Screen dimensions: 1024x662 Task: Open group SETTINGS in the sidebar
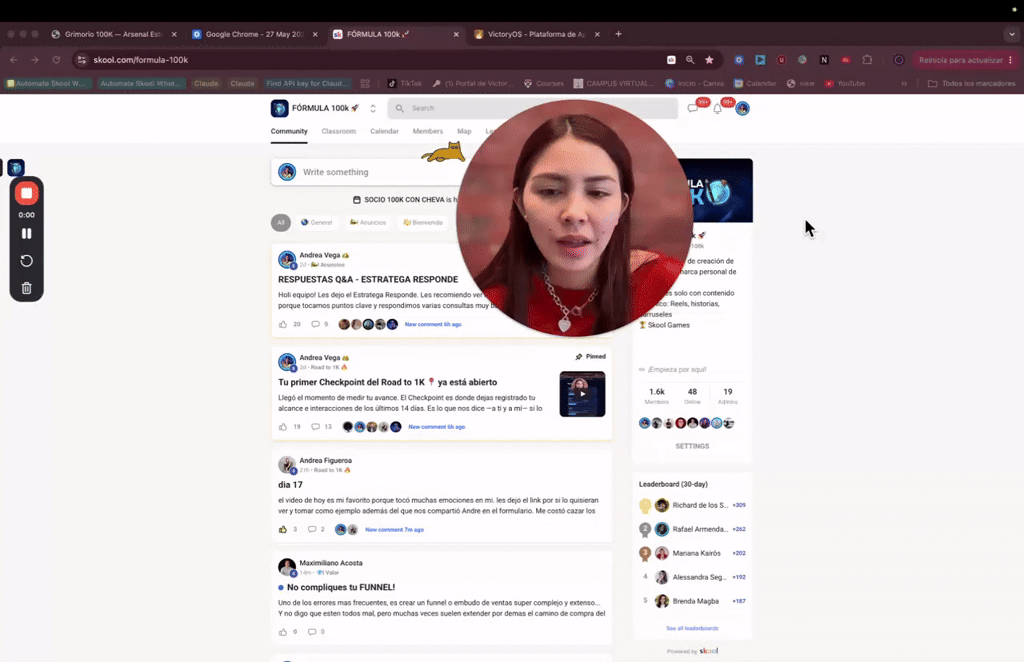click(692, 447)
